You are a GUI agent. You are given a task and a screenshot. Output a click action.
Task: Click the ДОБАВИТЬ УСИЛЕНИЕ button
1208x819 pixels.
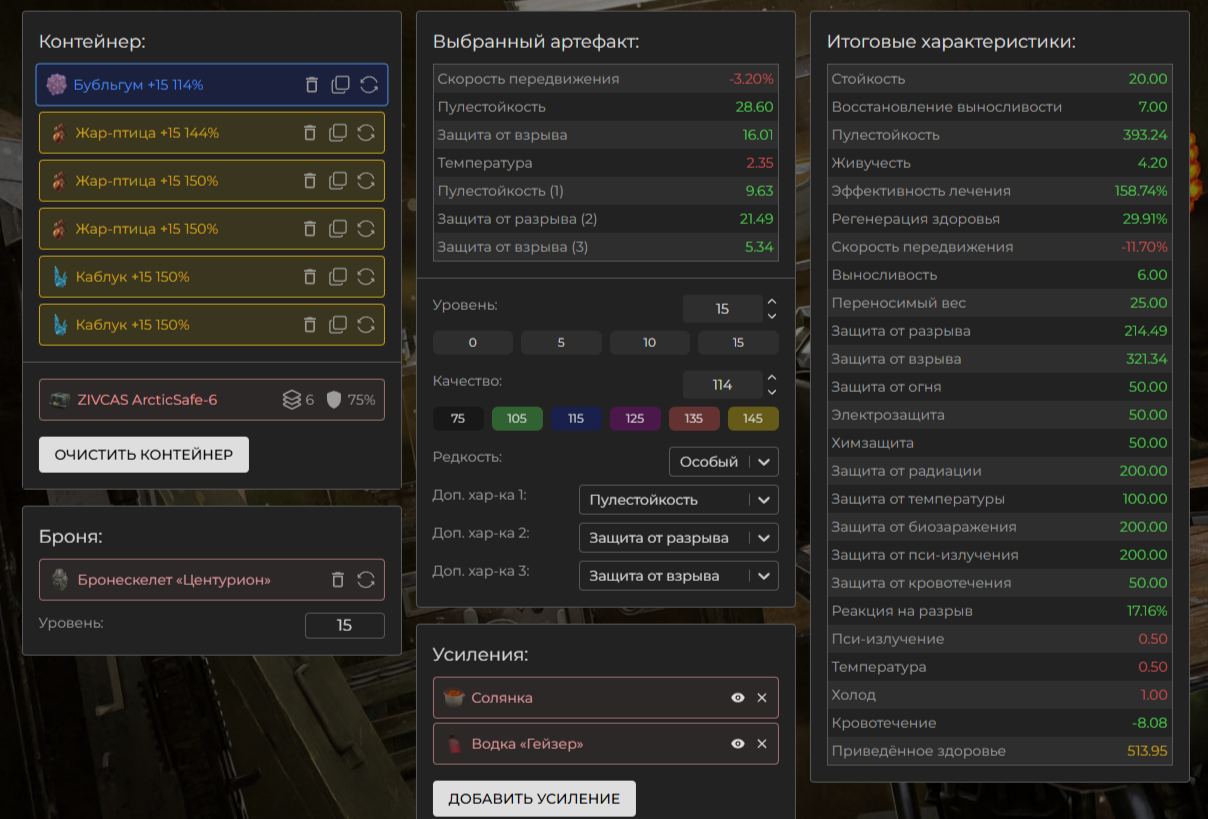point(534,799)
